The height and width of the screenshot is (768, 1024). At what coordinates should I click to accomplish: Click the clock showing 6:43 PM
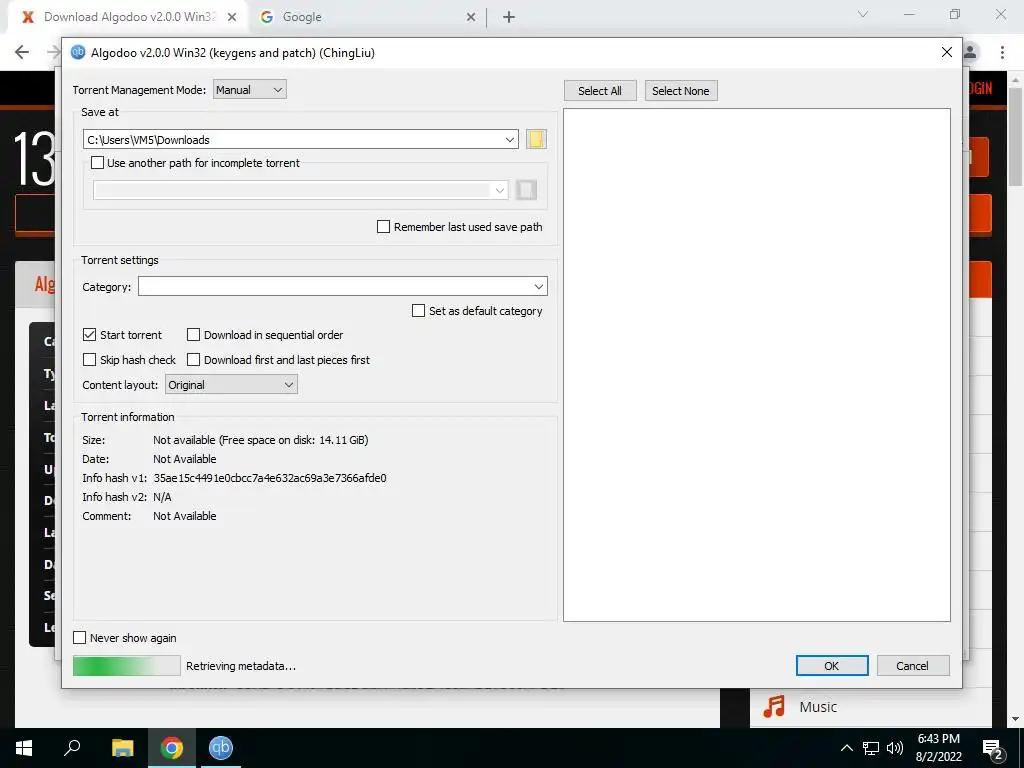click(938, 739)
